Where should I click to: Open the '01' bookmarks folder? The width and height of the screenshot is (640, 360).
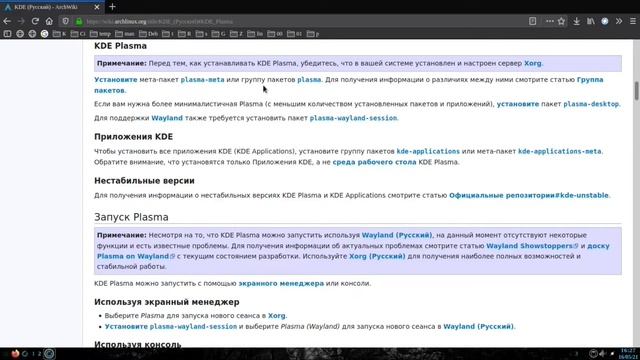(295, 34)
